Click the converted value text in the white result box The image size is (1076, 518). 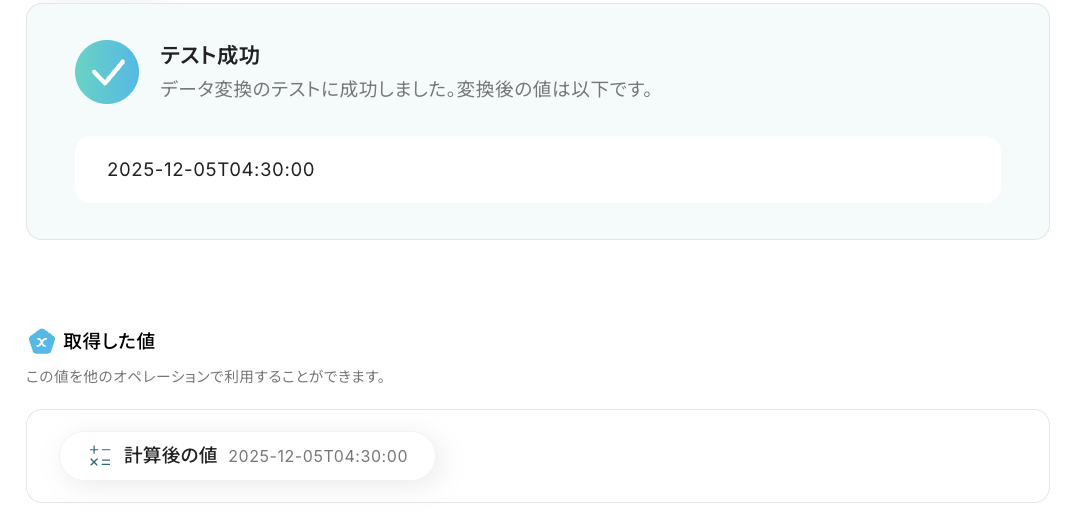tap(211, 170)
